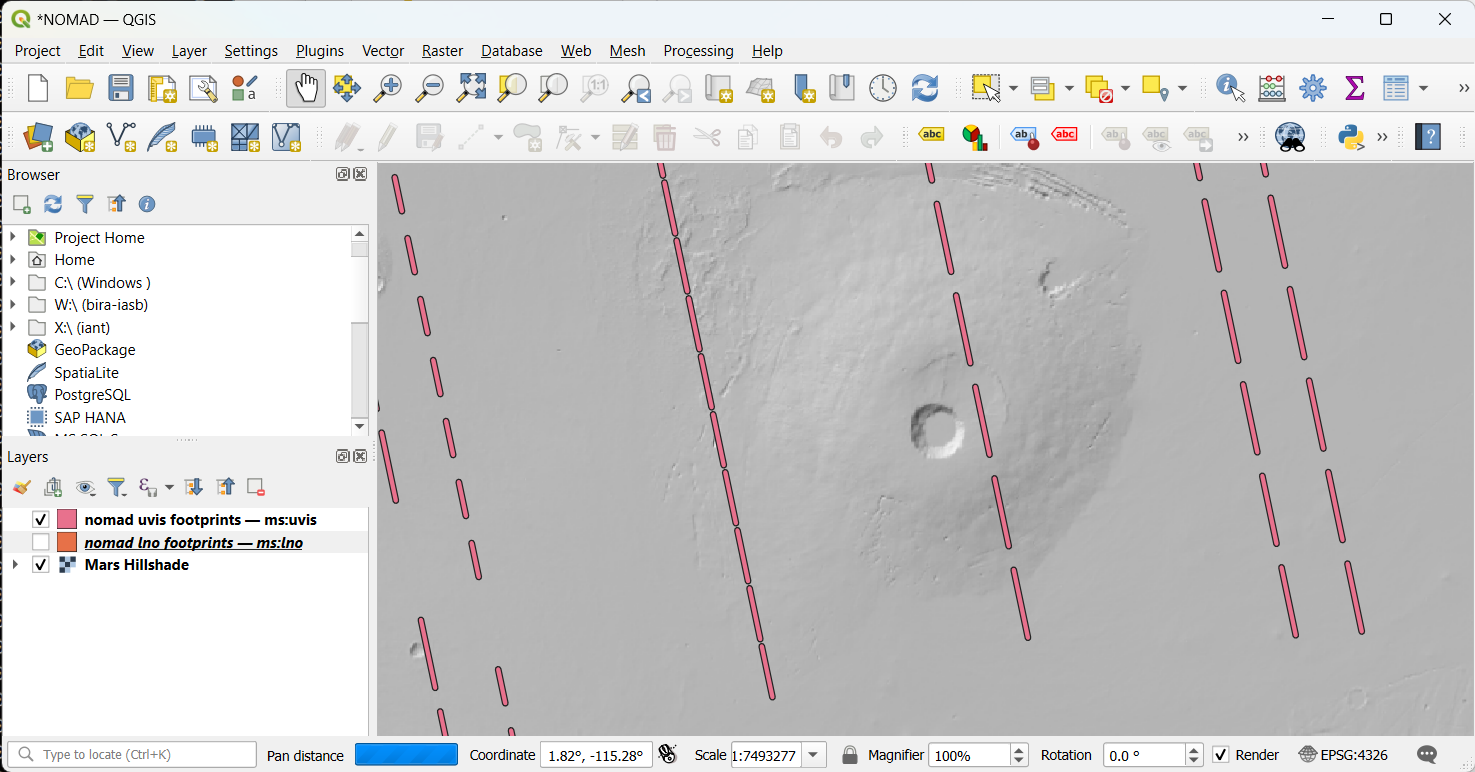Filter the Browser panel with the funnel icon
This screenshot has width=1475, height=772.
[85, 204]
